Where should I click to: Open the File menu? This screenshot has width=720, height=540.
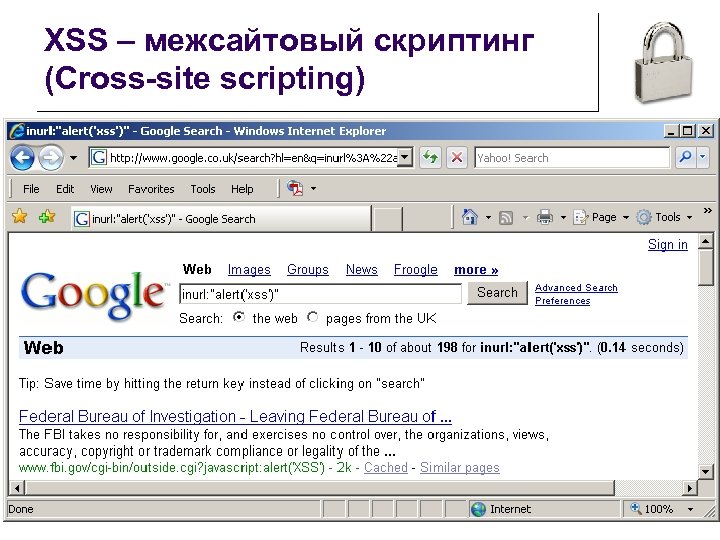coord(31,189)
